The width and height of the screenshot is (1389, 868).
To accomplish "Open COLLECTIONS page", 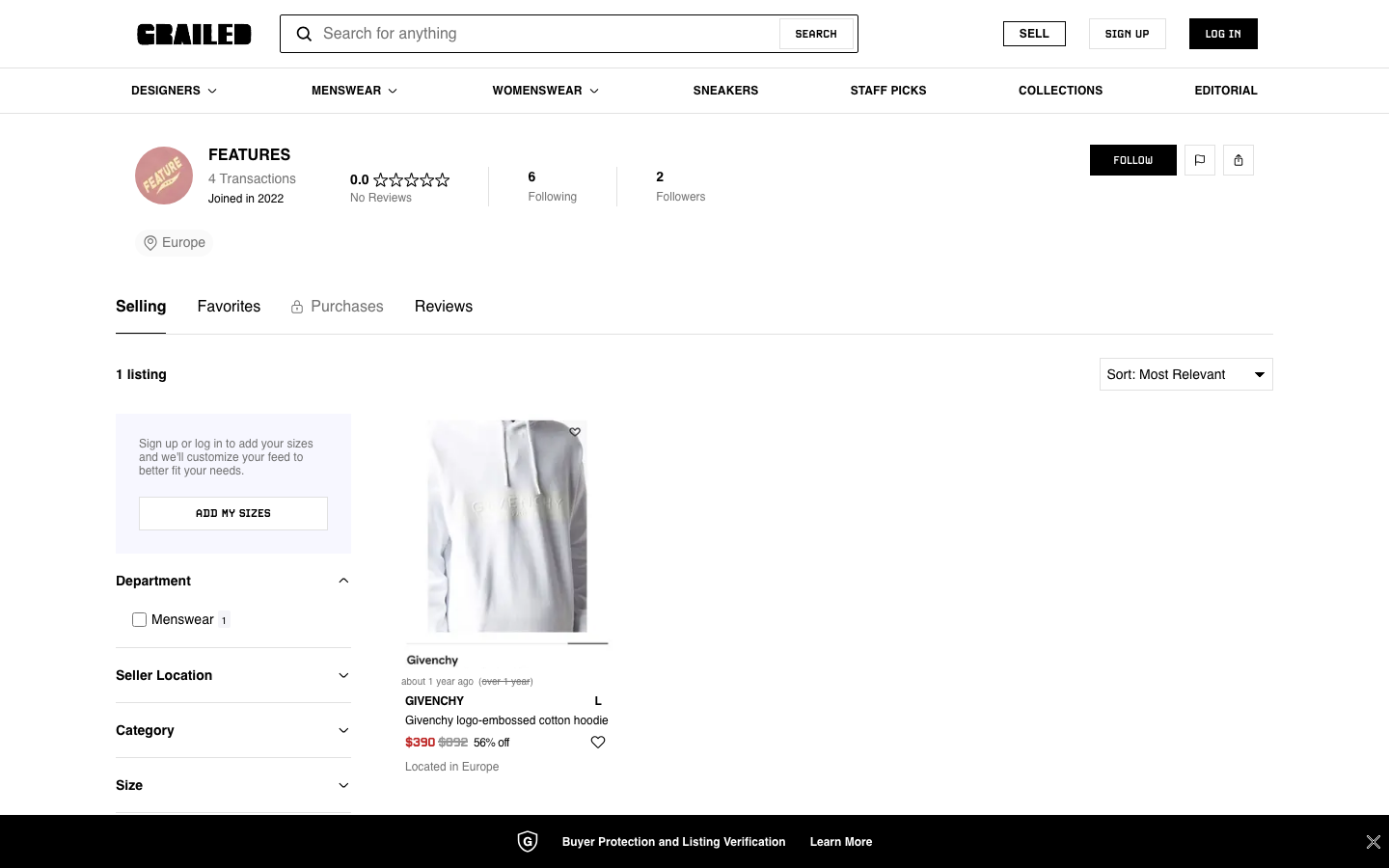I will [x=1060, y=91].
